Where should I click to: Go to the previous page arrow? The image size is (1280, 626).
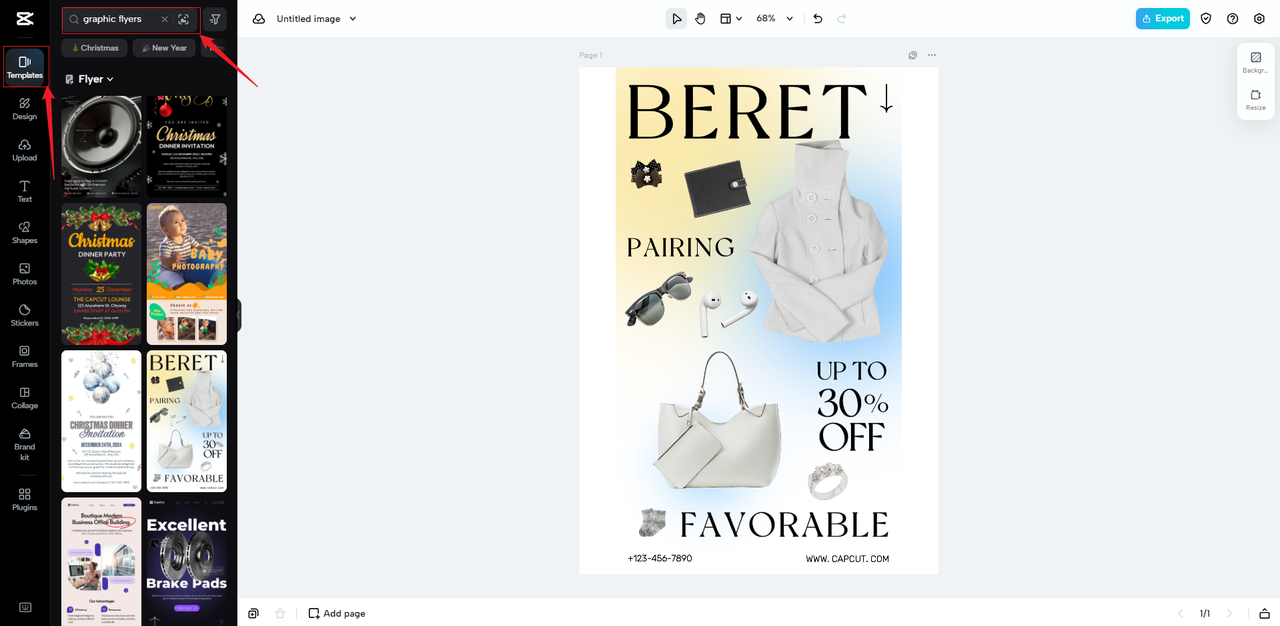1180,613
